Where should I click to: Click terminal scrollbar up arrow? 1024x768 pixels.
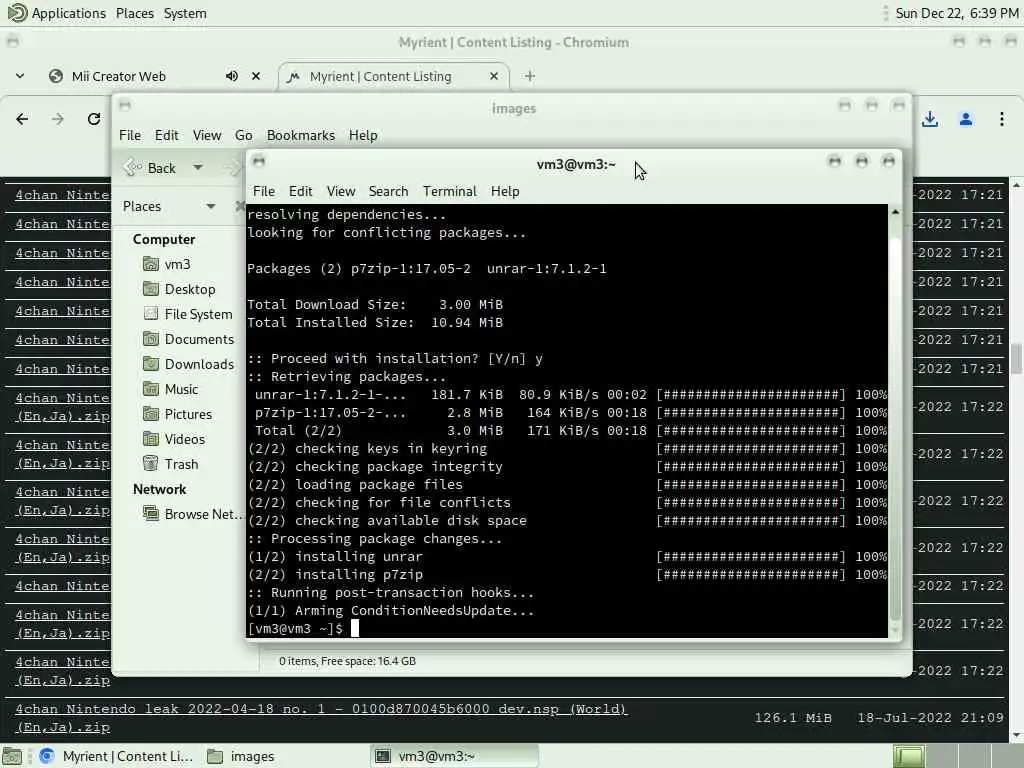tap(895, 212)
